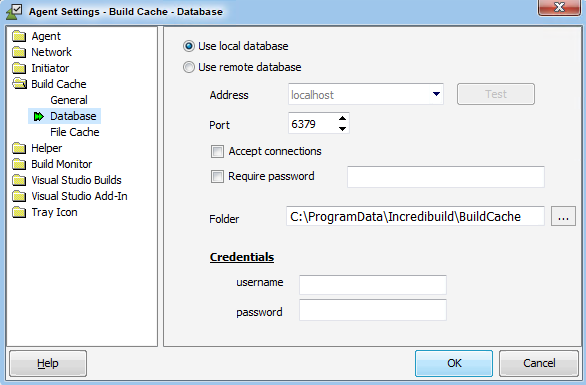Confirm settings with OK button
This screenshot has width=586, height=385.
[454, 363]
